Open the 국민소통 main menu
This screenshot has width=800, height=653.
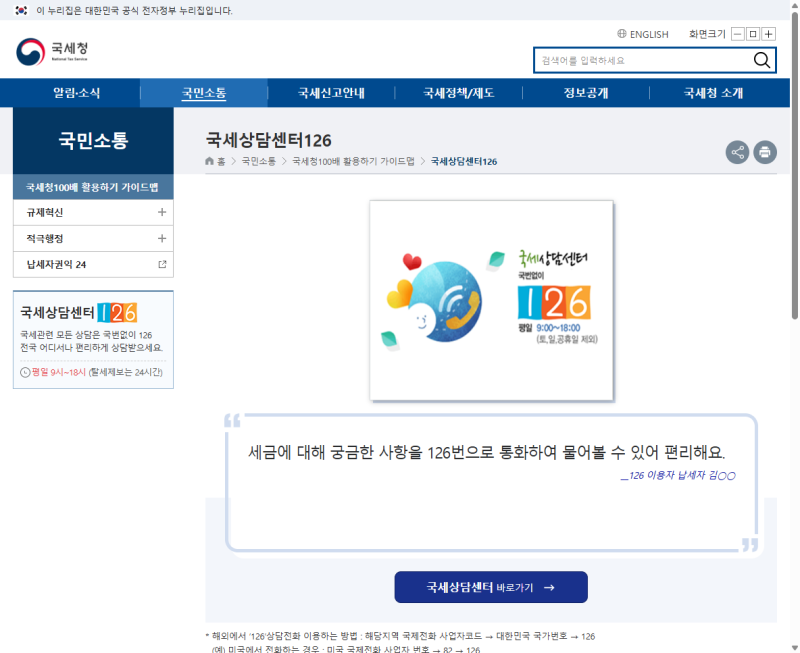tap(204, 93)
